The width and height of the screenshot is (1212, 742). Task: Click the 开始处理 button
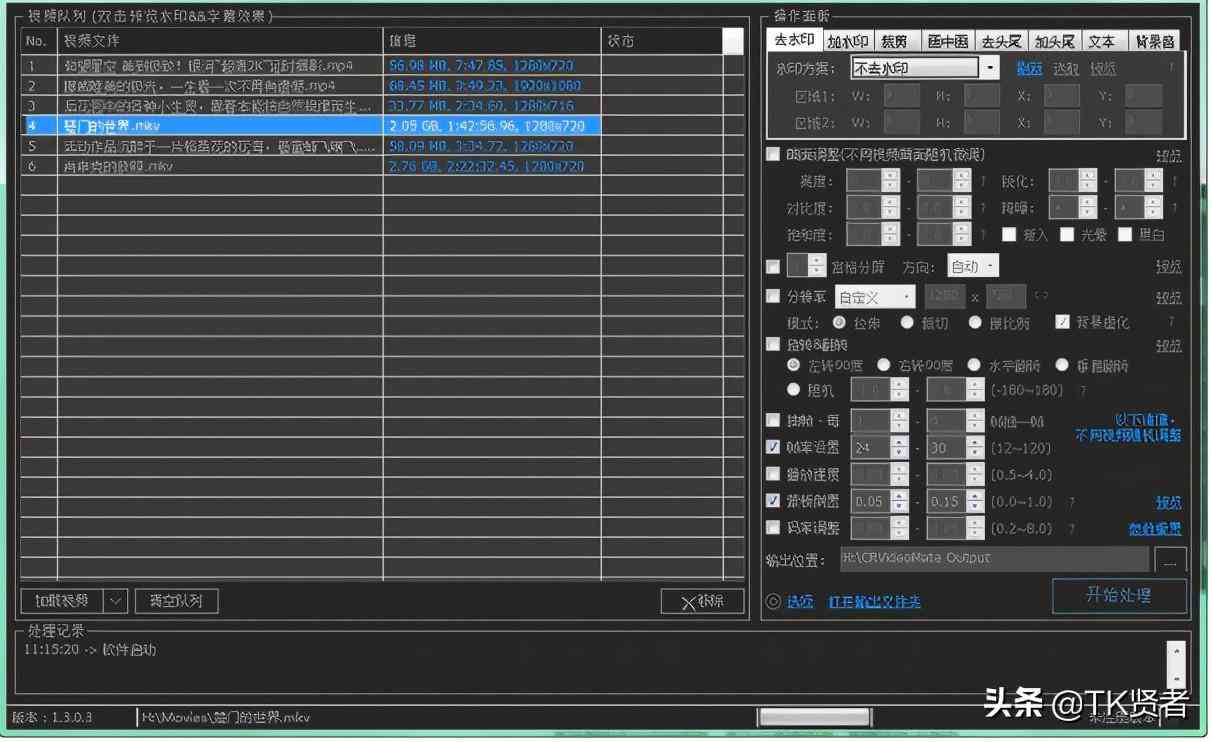tap(1119, 596)
